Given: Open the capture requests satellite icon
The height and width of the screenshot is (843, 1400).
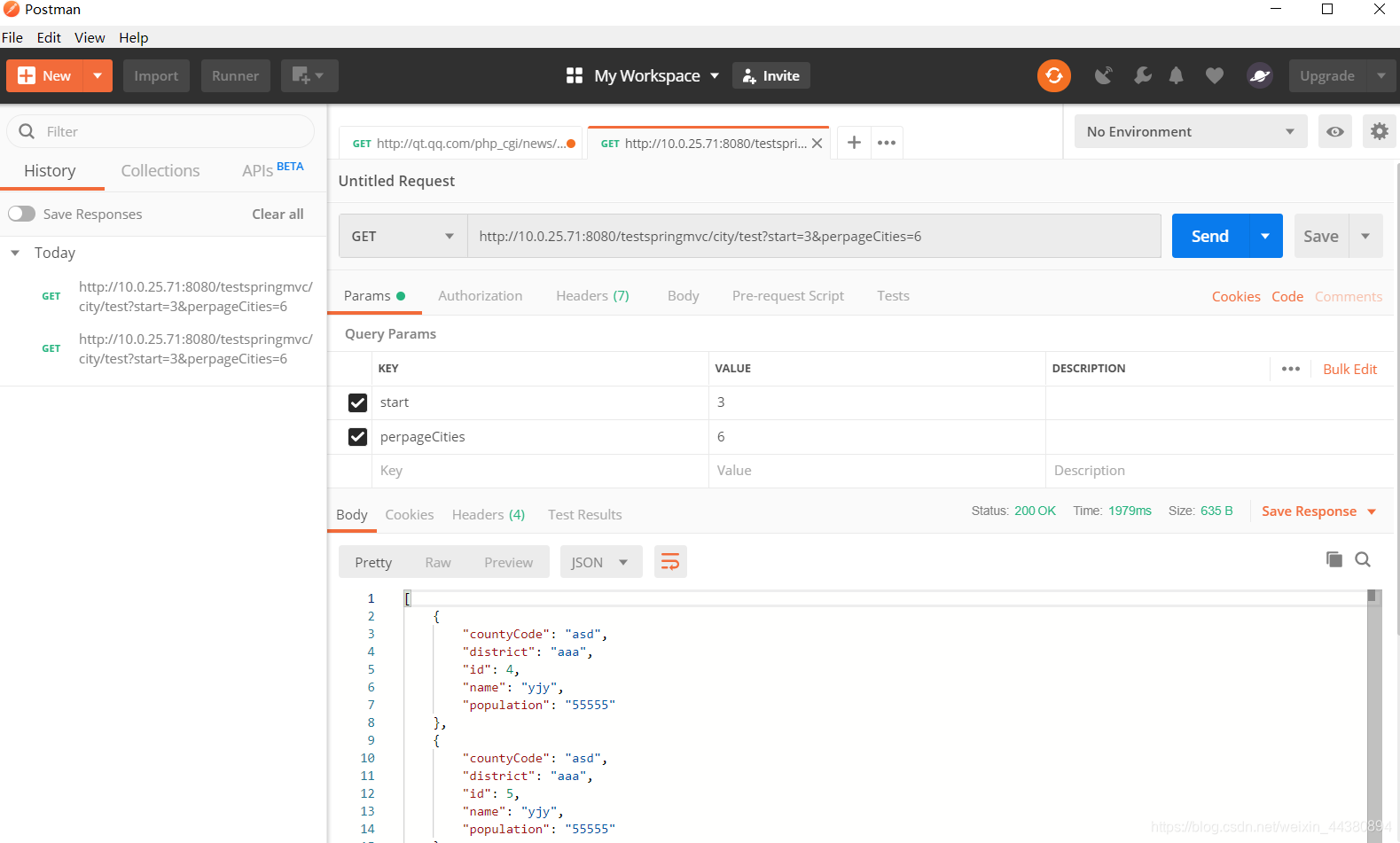Looking at the screenshot, I should coord(1103,75).
